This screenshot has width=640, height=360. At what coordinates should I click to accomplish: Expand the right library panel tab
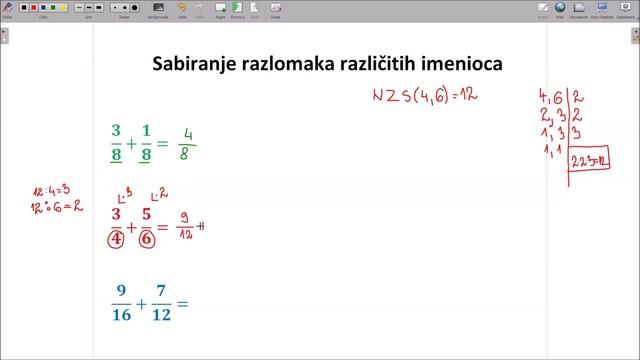pos(636,36)
